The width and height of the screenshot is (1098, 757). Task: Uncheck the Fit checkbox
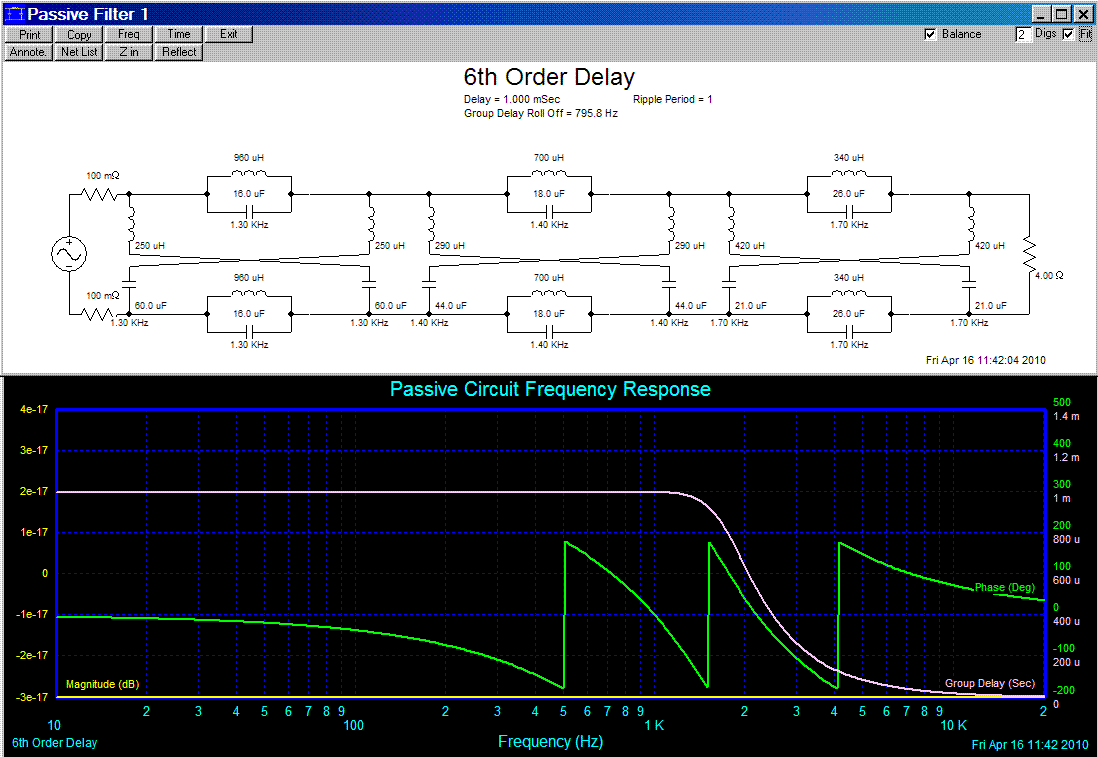pyautogui.click(x=1068, y=34)
